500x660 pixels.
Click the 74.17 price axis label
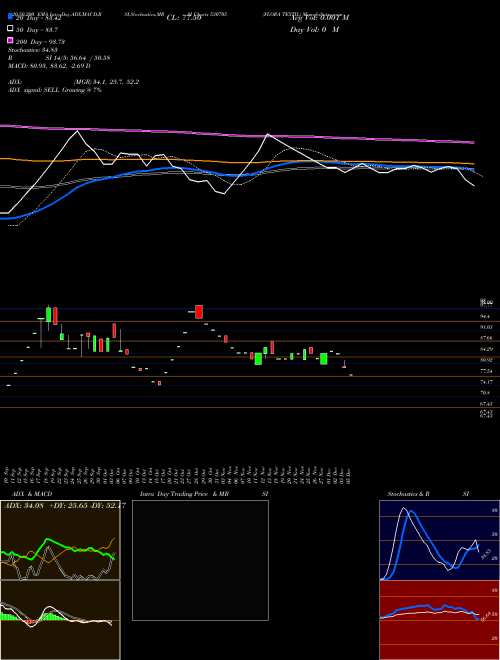click(x=486, y=382)
